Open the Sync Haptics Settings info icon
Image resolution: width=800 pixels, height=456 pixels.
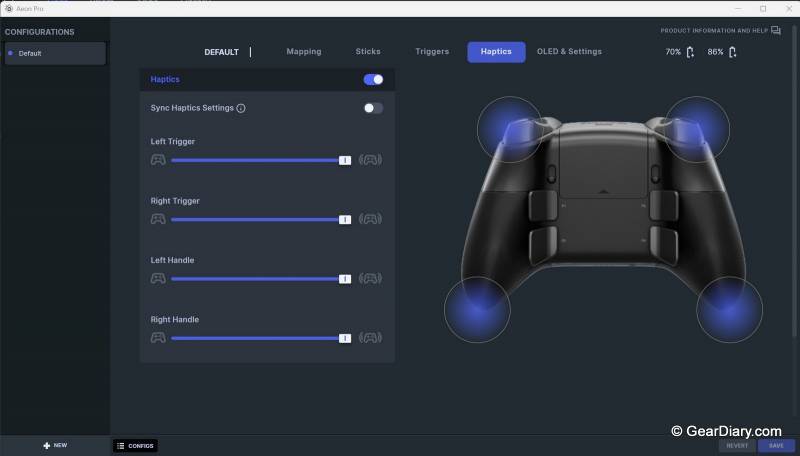241,108
